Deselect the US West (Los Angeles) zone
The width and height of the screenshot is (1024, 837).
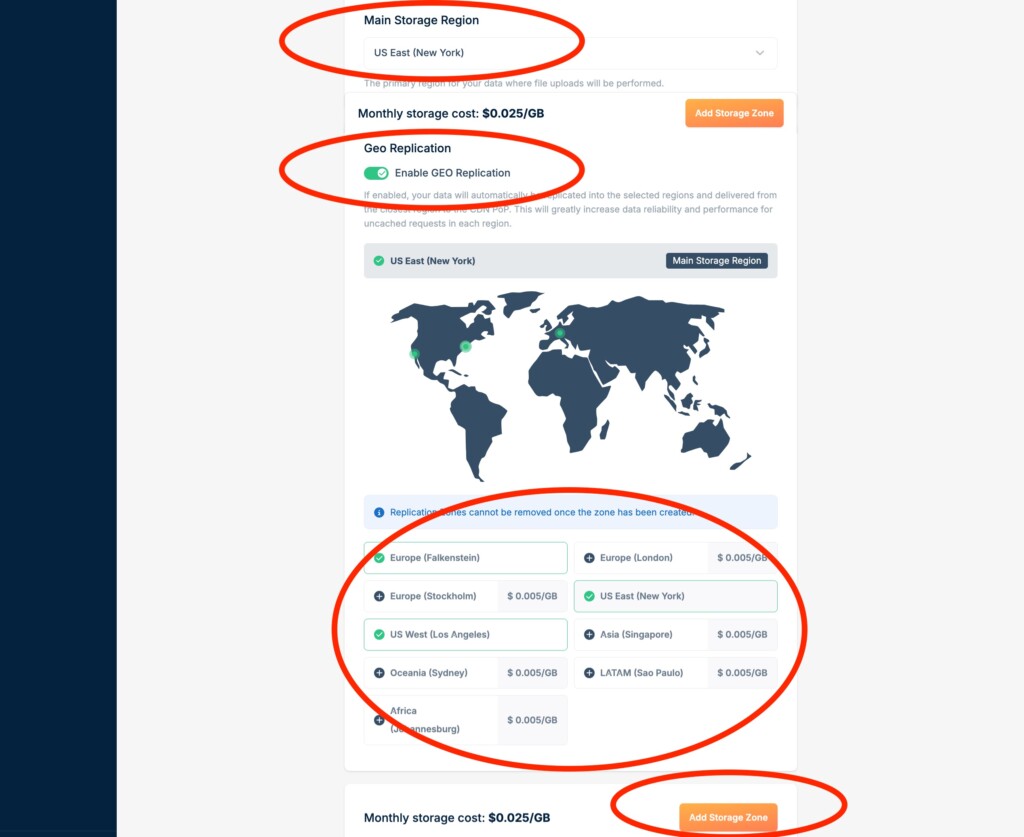(466, 635)
